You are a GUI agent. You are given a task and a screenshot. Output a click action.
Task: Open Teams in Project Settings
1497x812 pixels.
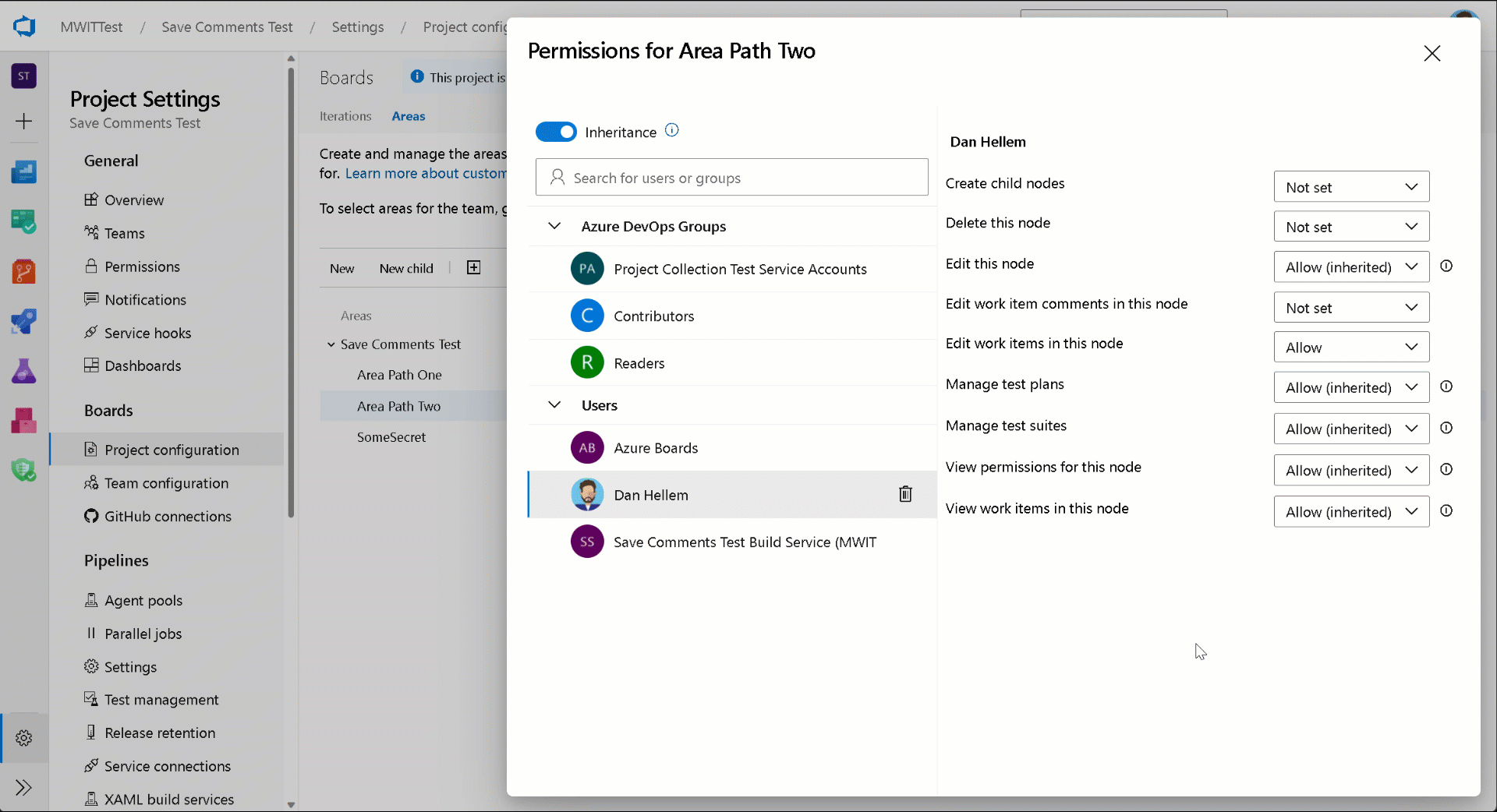pos(124,233)
